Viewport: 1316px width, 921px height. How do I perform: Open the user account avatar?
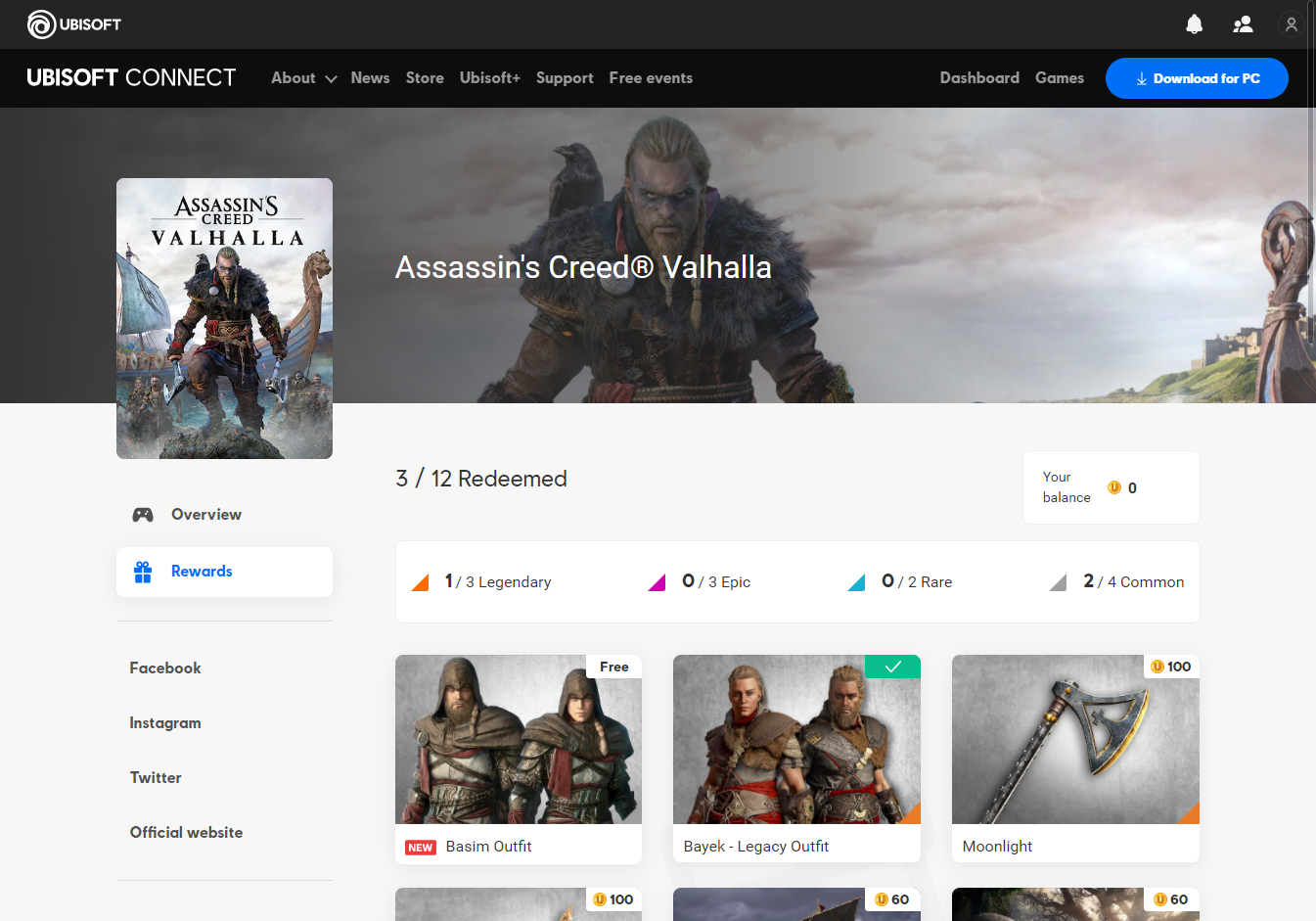pos(1292,24)
